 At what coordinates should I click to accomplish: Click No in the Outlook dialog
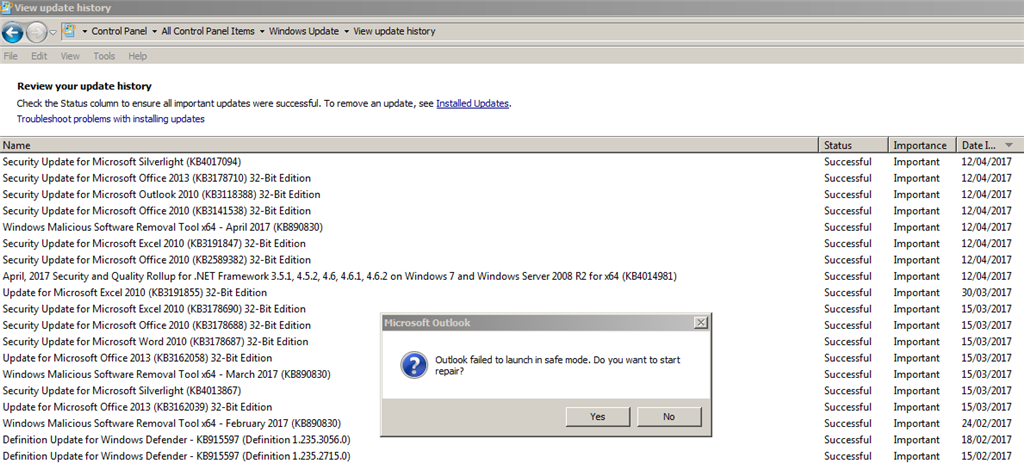pos(669,417)
